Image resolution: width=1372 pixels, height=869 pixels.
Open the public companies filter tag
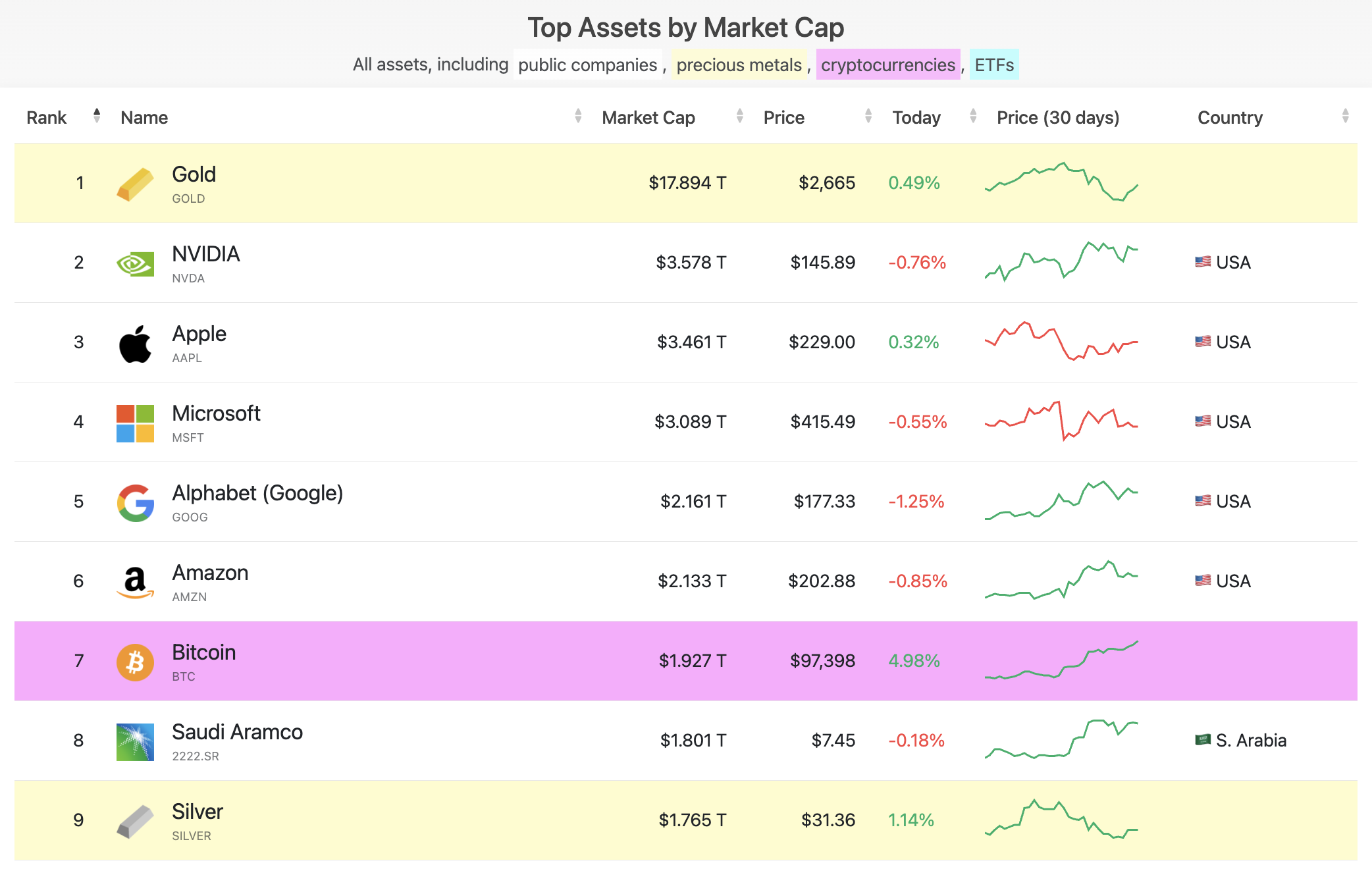(x=587, y=65)
